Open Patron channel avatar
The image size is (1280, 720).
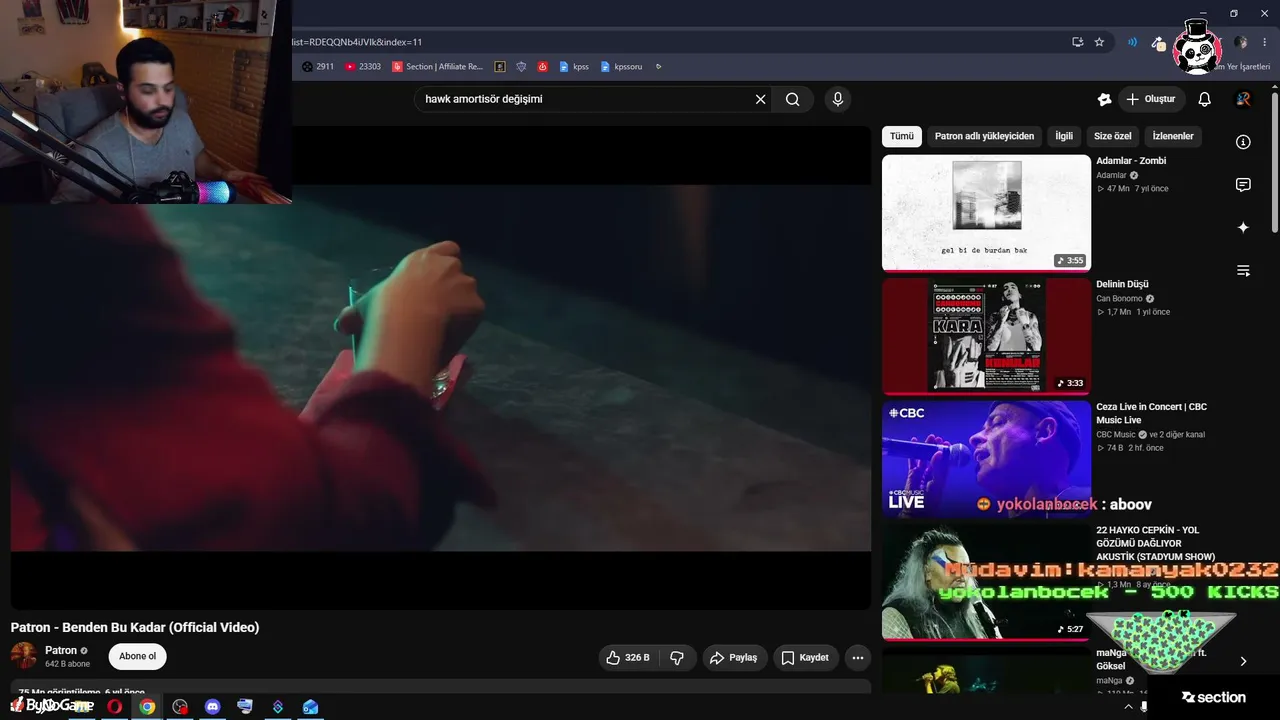[x=24, y=656]
